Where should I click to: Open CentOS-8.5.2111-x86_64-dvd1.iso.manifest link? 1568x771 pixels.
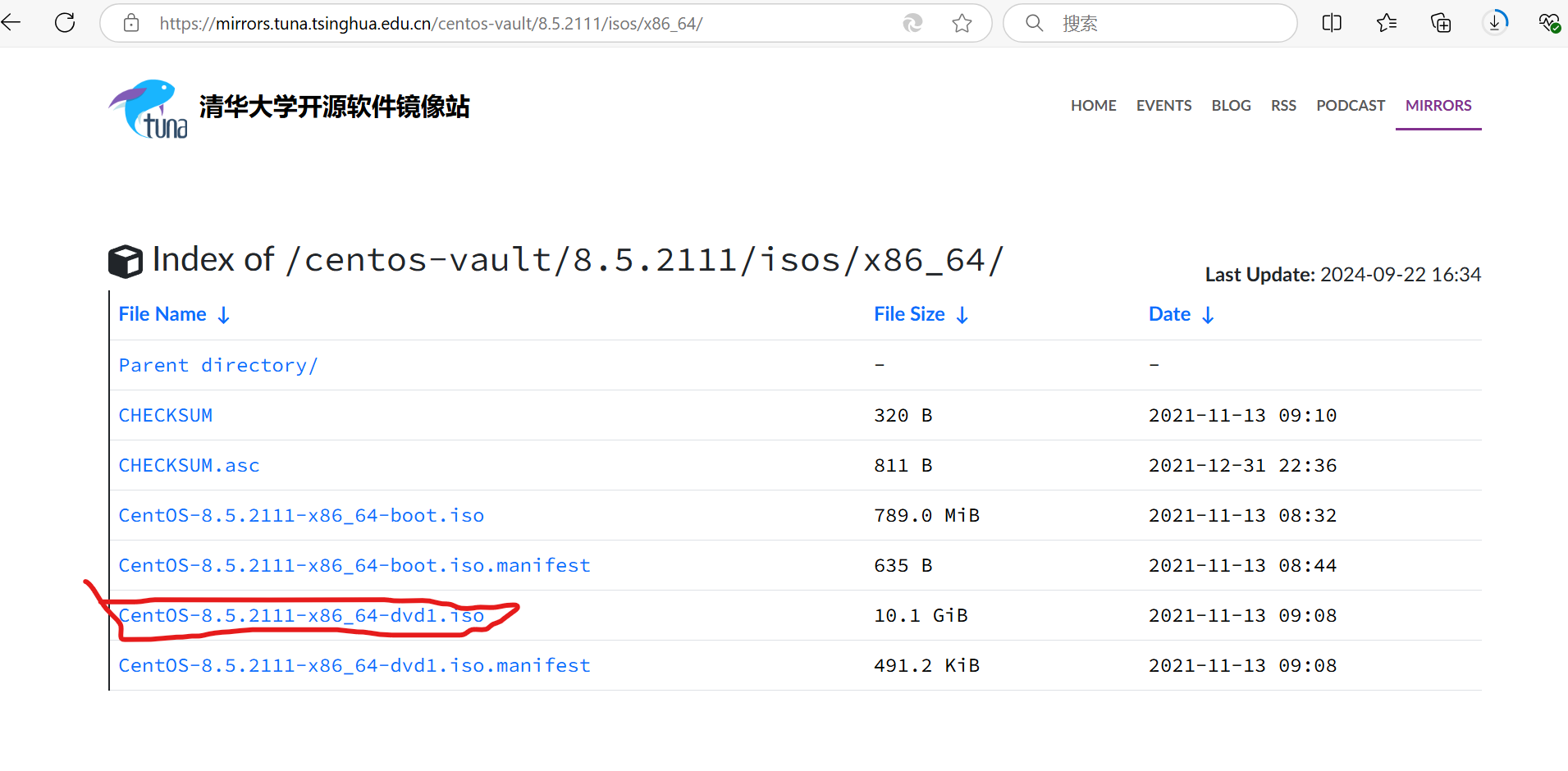click(354, 665)
